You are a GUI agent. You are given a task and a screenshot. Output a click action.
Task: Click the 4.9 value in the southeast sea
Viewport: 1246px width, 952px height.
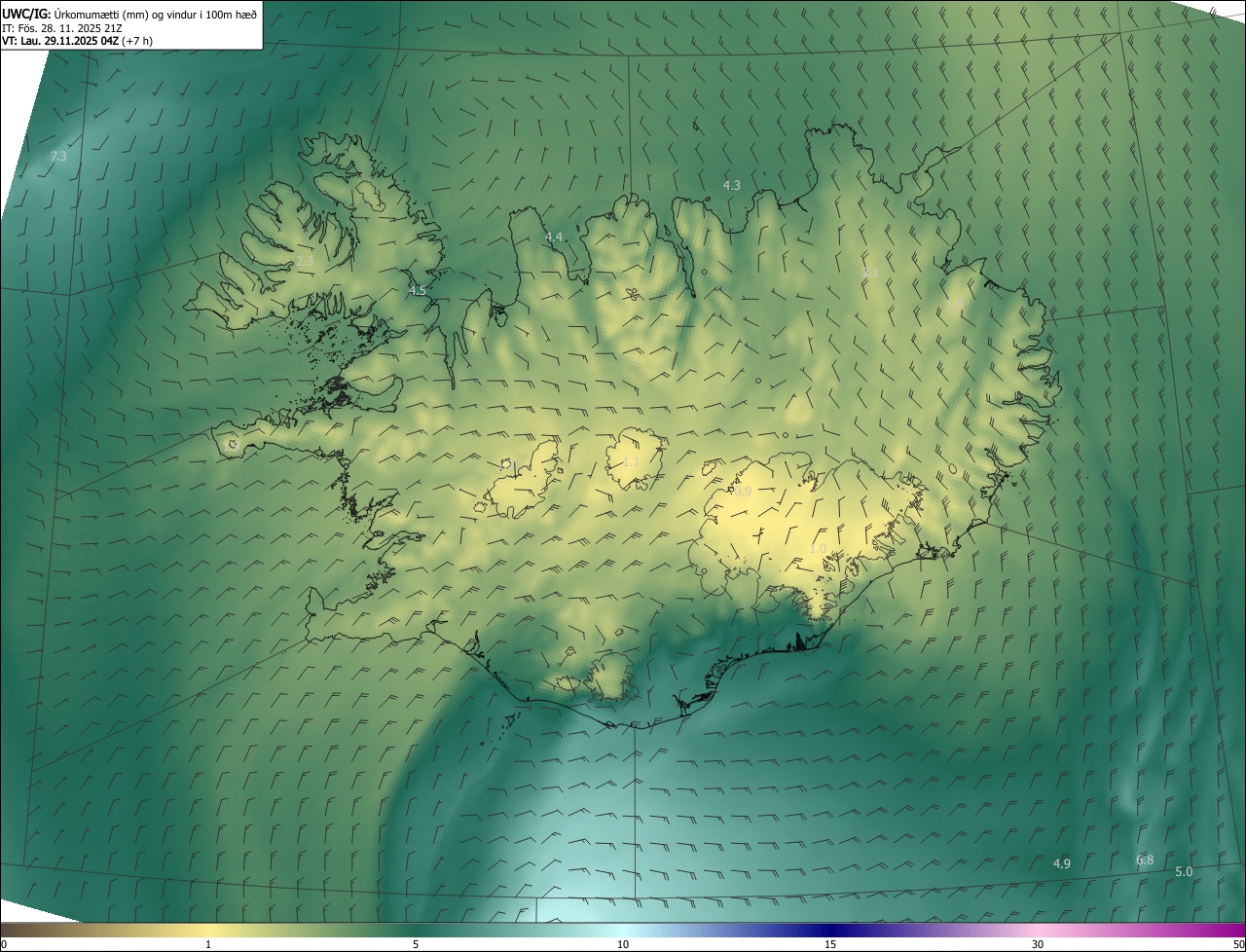click(1061, 863)
